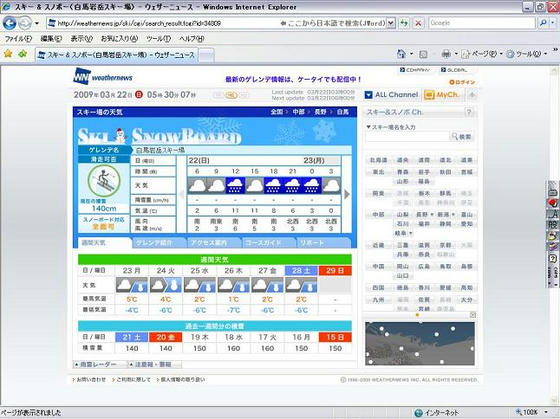Click the snow radar map thumbnail
Viewport: 560px width, 419px height.
(x=420, y=343)
